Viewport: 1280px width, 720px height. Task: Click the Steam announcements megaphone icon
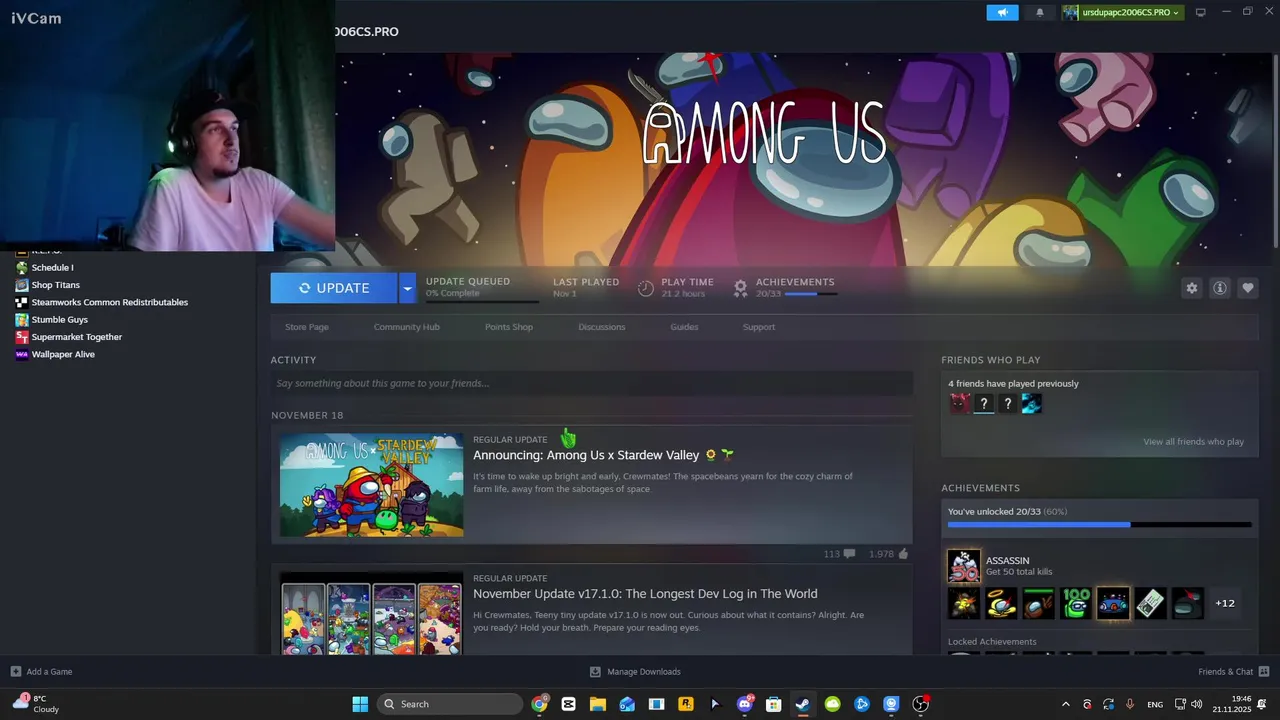click(1002, 12)
